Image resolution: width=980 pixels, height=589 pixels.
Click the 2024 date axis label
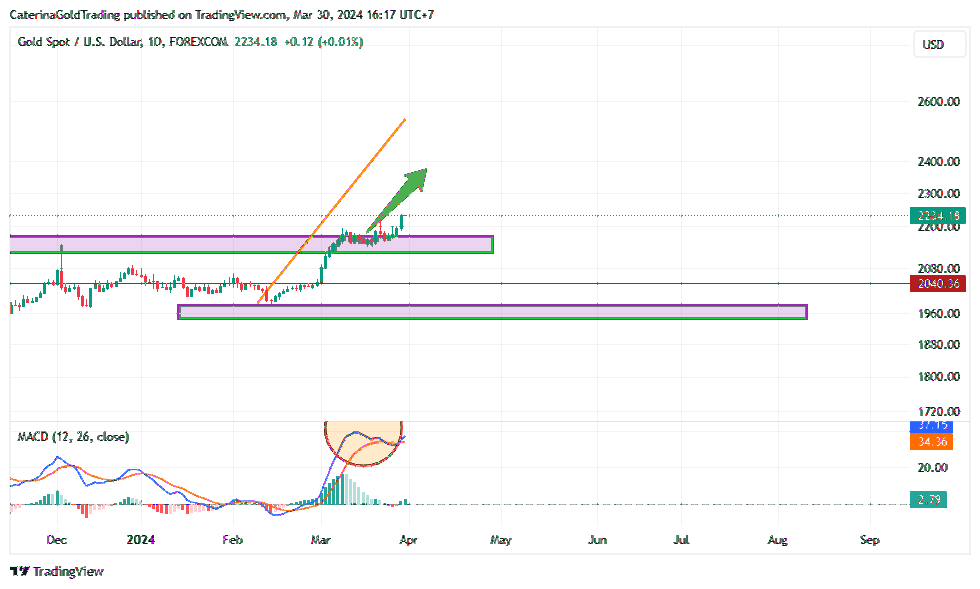(x=141, y=540)
